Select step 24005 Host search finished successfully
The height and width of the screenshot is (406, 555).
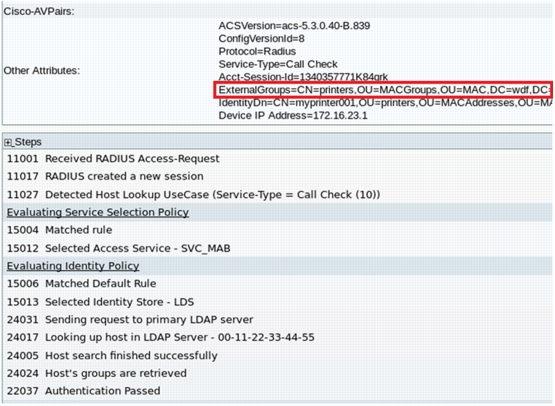coord(112,356)
